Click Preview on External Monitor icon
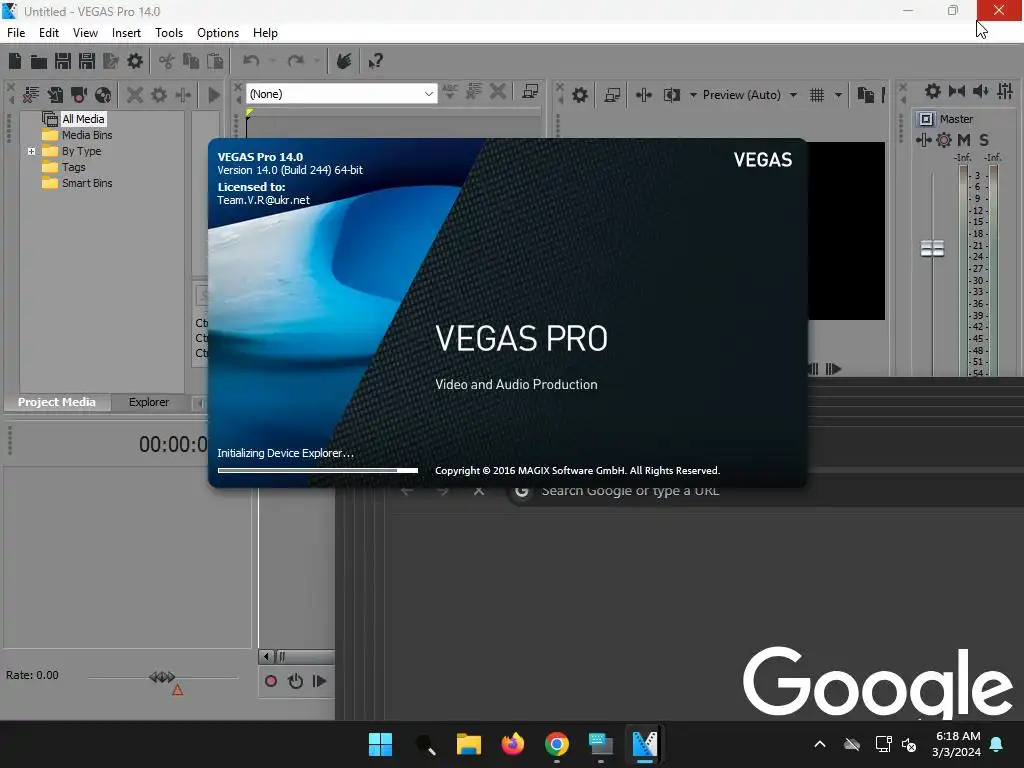Viewport: 1024px width, 768px height. (612, 95)
